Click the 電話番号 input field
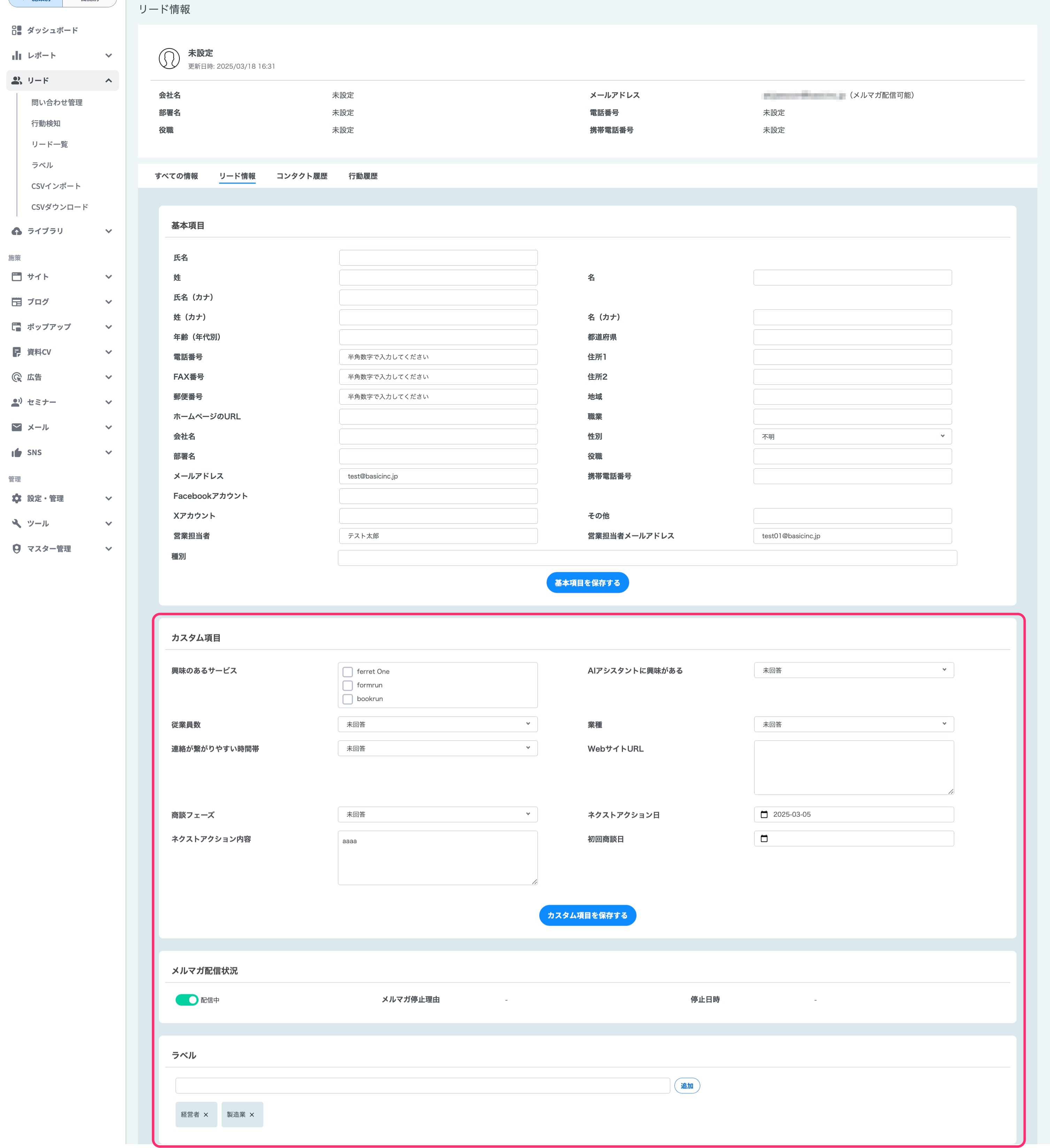This screenshot has height=1148, width=1050. coord(438,357)
